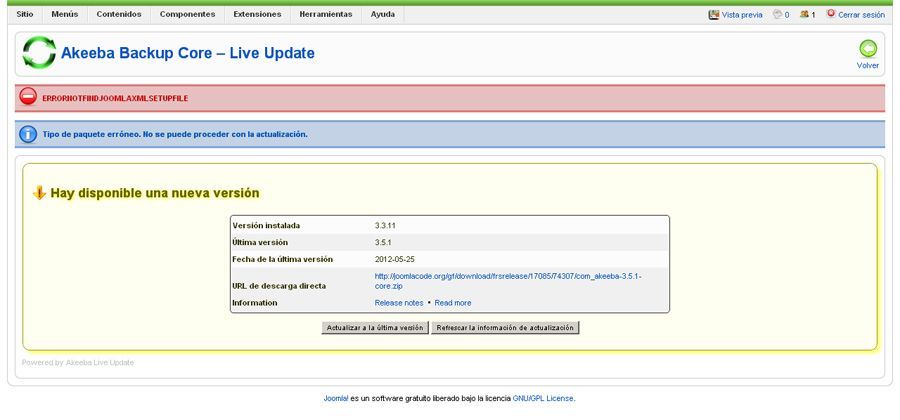
Task: Click the Joomla! footer link
Action: click(x=336, y=398)
